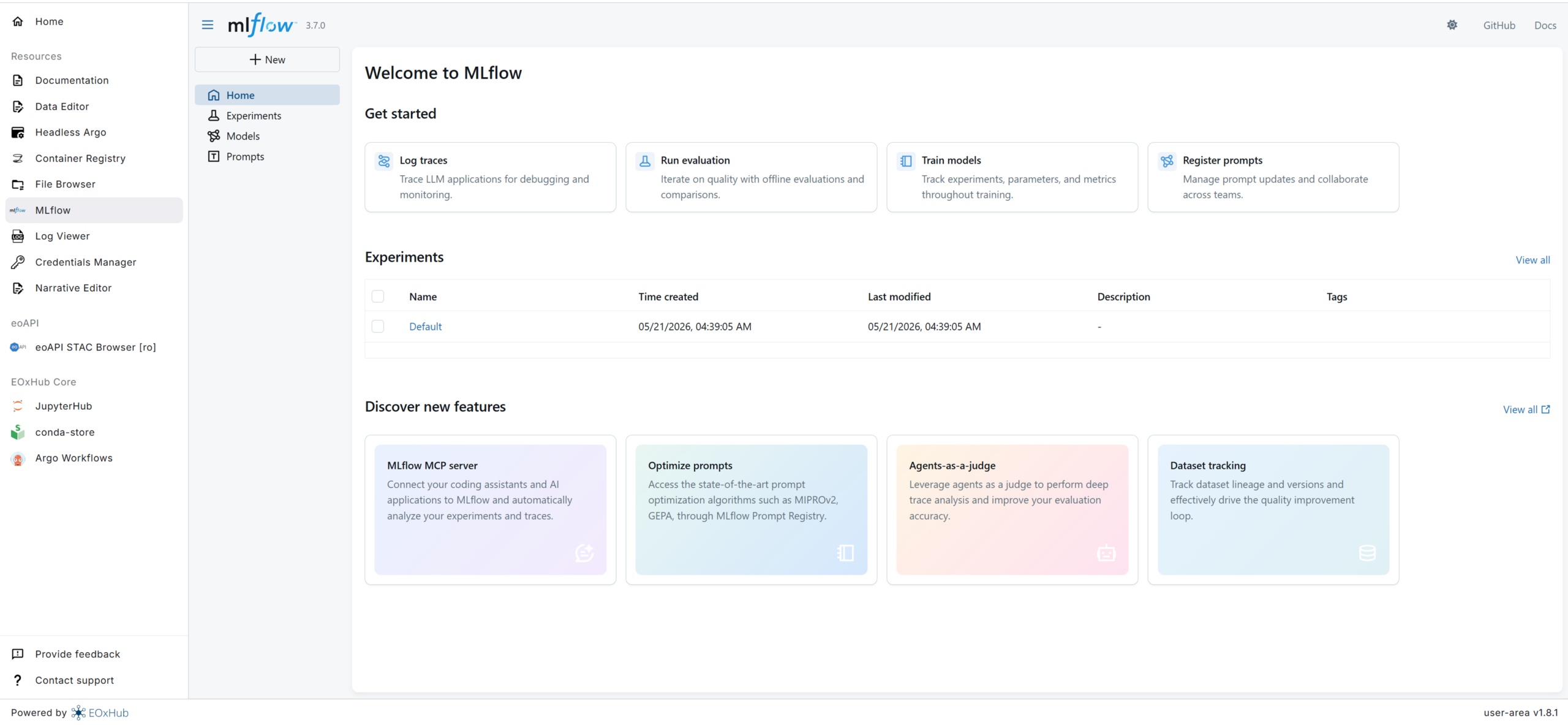The width and height of the screenshot is (1568, 725).
Task: Open the Optimize prompts feature card
Action: (751, 510)
